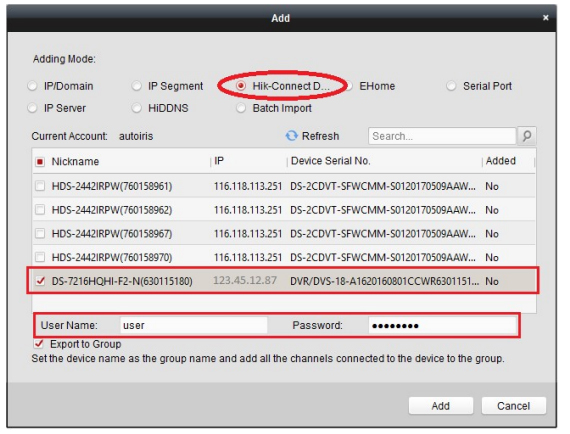Pick the HiDDNS adding mode
Image resolution: width=570 pixels, height=434 pixels.
(136, 108)
